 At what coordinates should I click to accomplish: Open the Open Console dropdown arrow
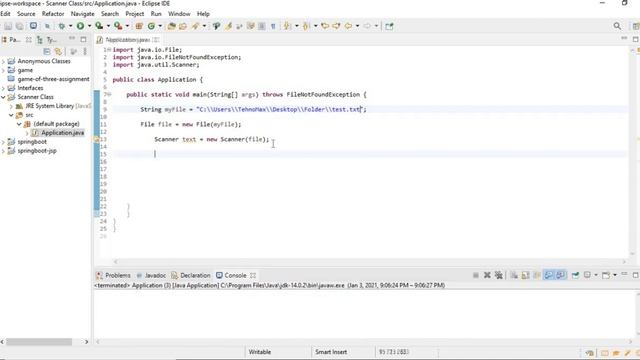click(615, 276)
